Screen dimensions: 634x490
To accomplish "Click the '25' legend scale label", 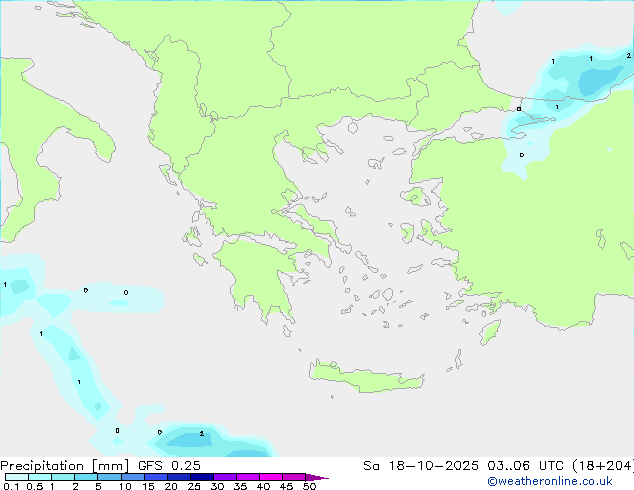I will [194, 486].
